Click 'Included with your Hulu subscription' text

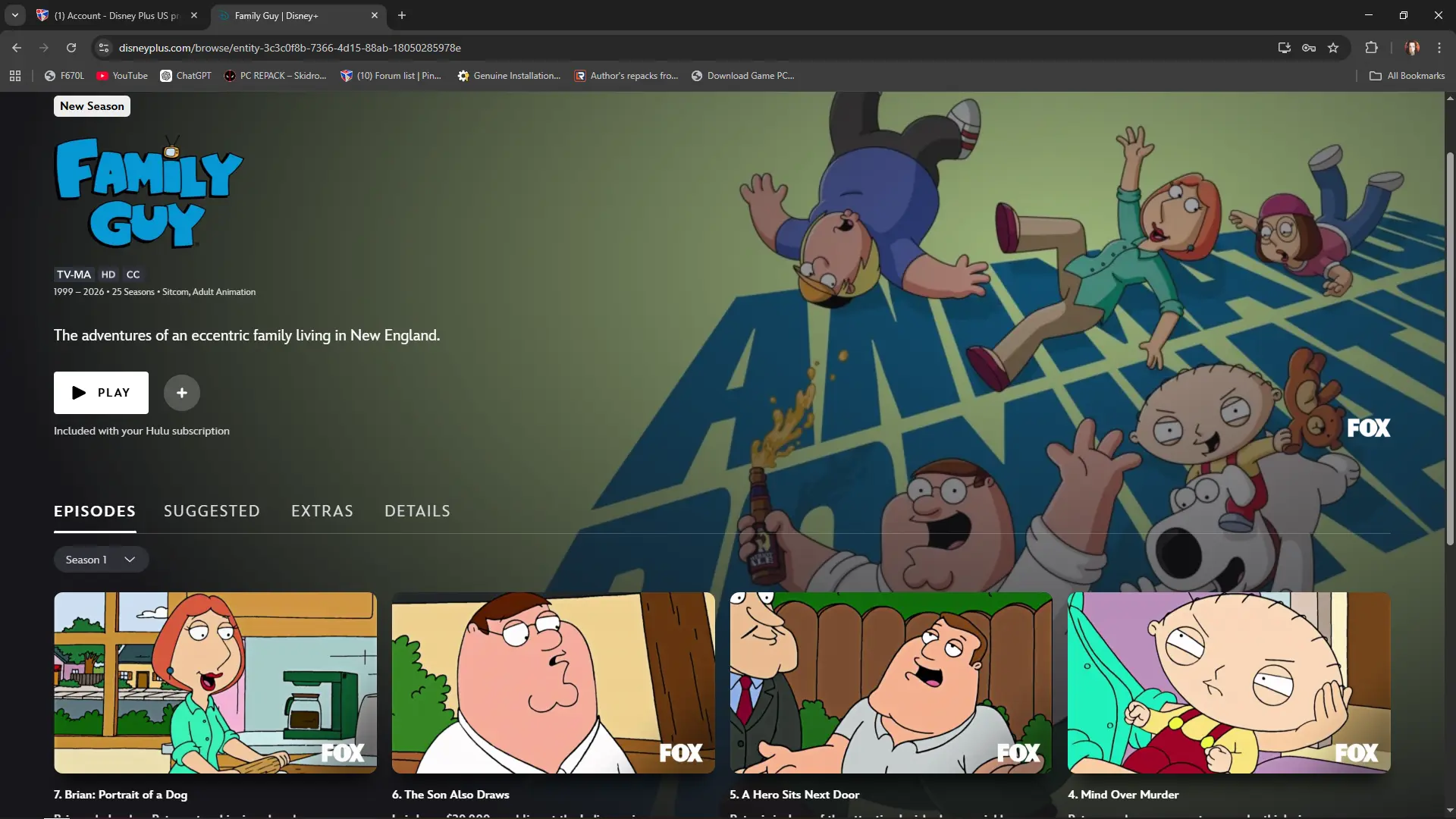pos(142,431)
